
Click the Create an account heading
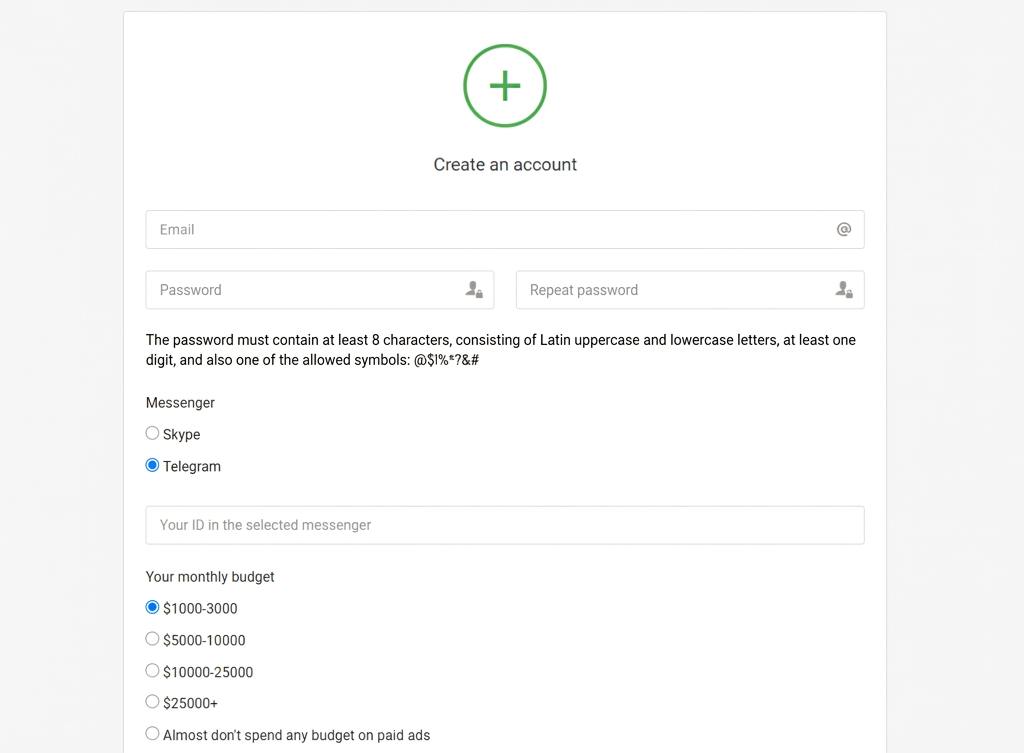[x=505, y=165]
